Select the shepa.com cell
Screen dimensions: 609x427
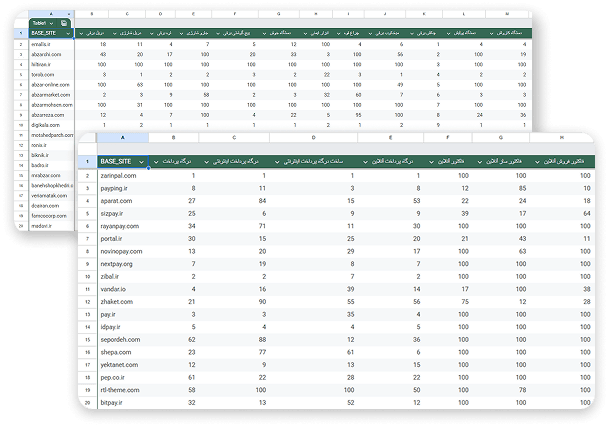click(x=123, y=352)
